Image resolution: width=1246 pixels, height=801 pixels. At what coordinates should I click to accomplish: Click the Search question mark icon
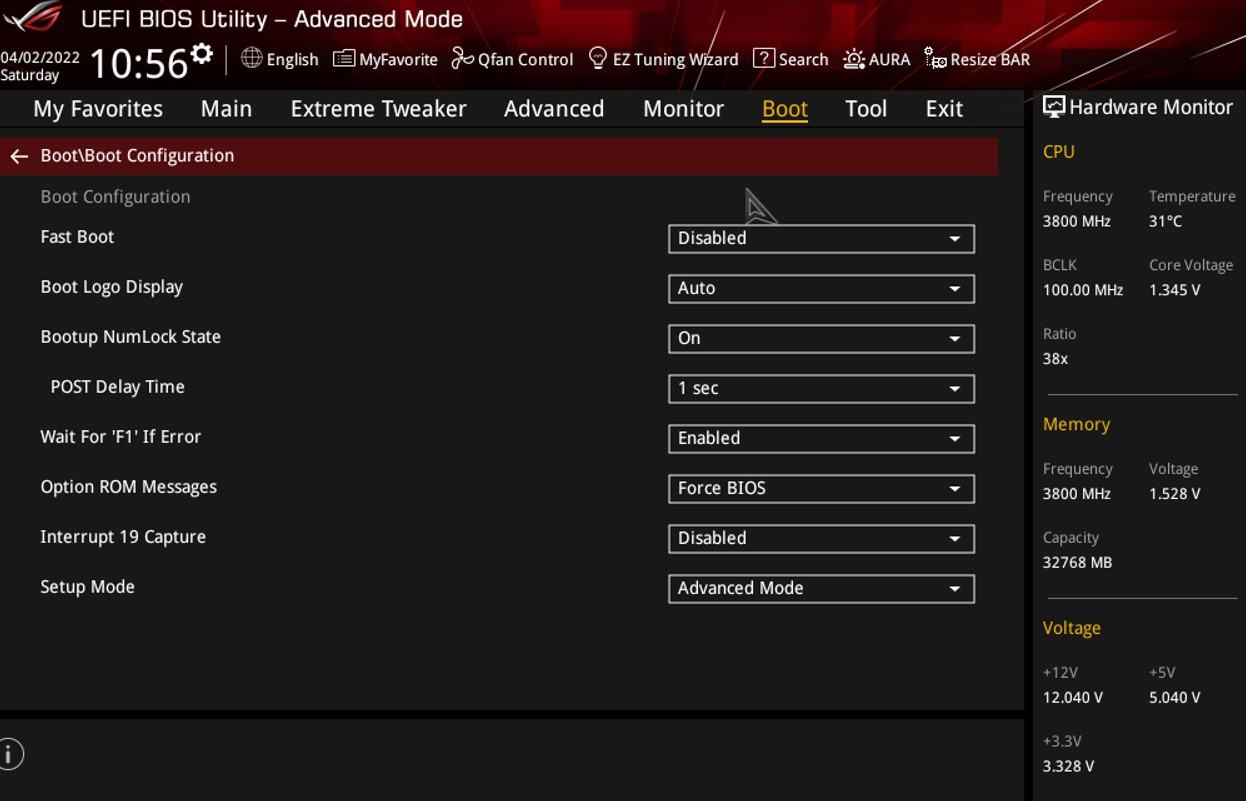764,58
